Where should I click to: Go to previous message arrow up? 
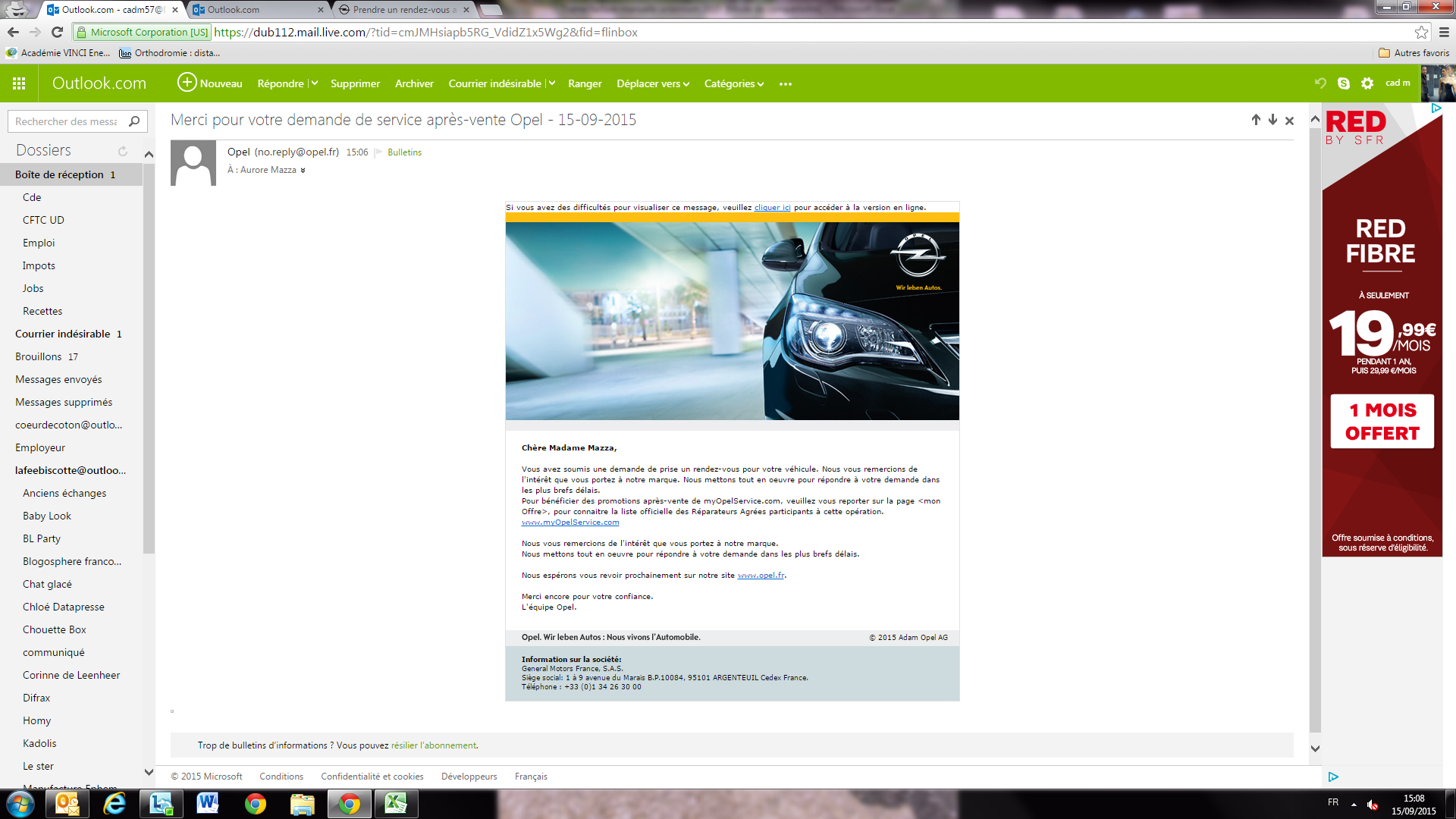click(x=1256, y=120)
